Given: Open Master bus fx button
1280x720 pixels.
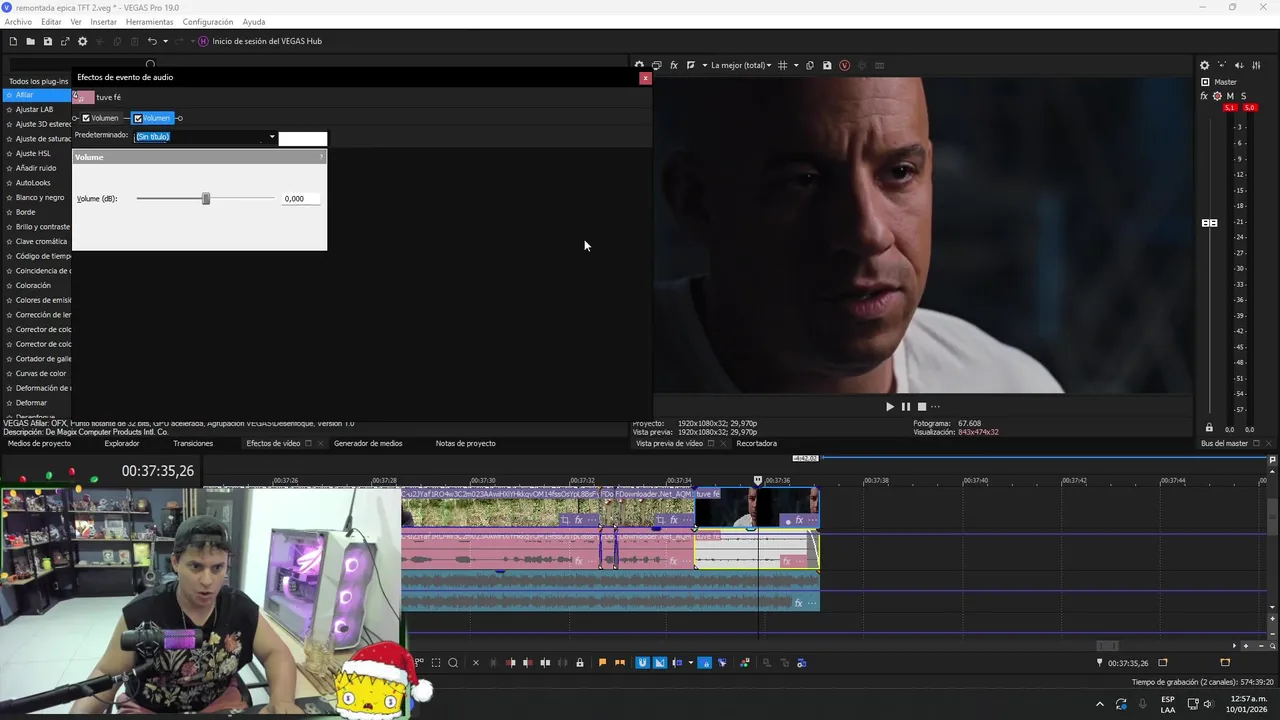Looking at the screenshot, I should [x=1204, y=96].
